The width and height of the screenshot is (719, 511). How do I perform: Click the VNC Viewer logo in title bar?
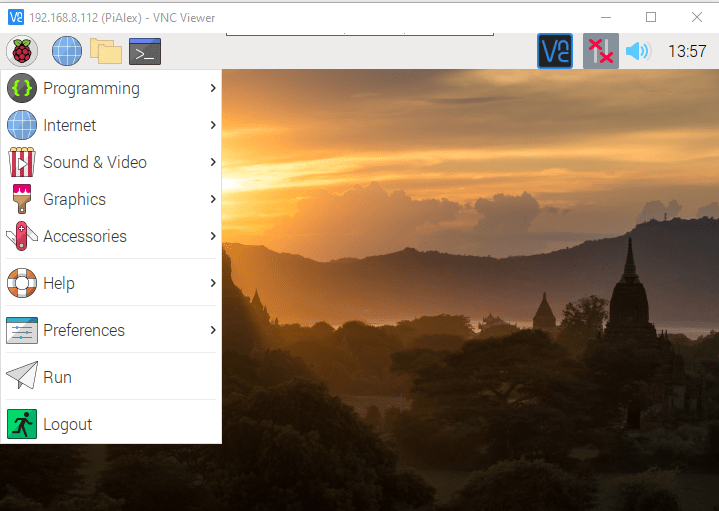(16, 17)
